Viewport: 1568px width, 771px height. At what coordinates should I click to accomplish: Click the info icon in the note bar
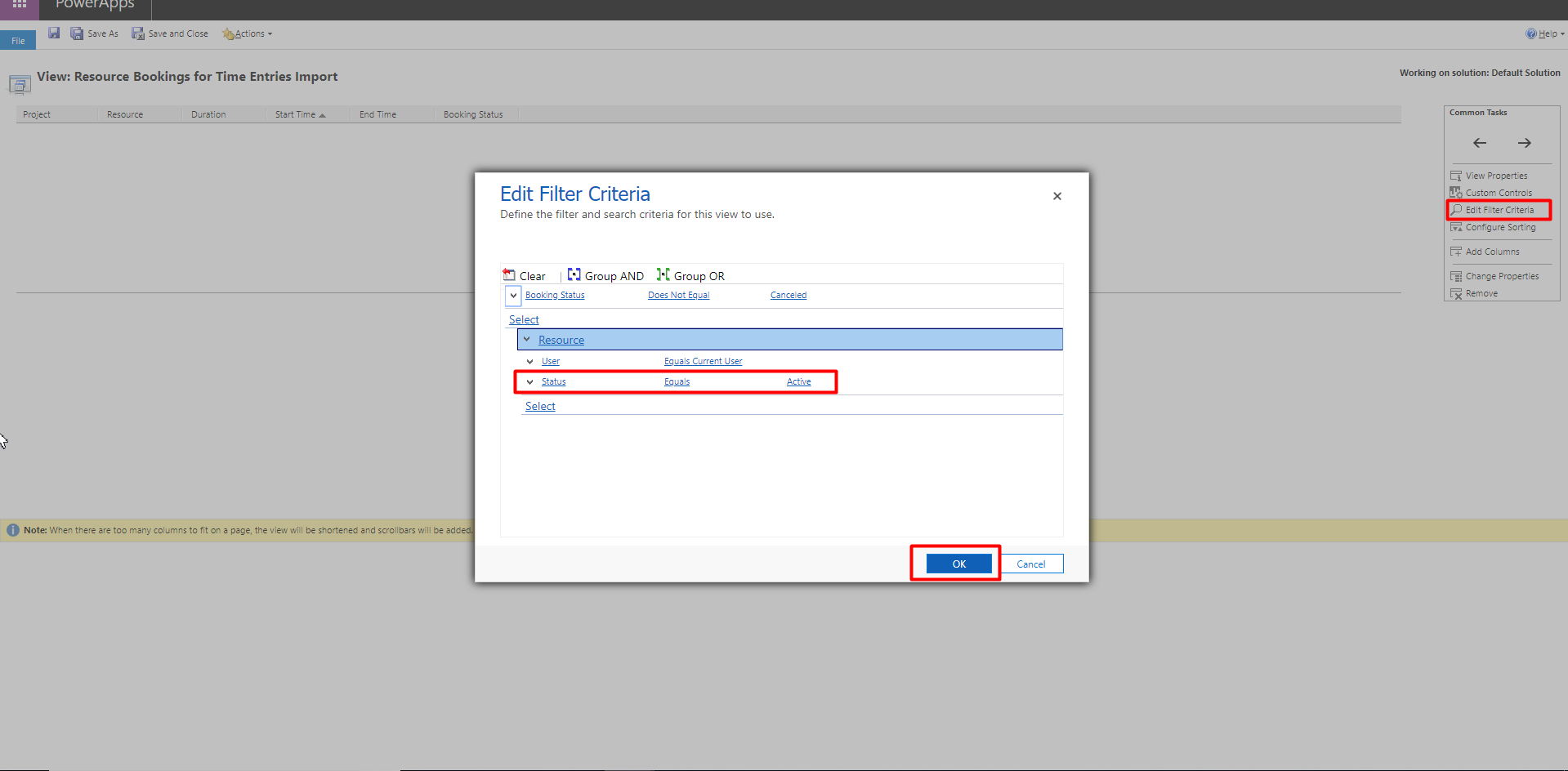click(x=13, y=530)
